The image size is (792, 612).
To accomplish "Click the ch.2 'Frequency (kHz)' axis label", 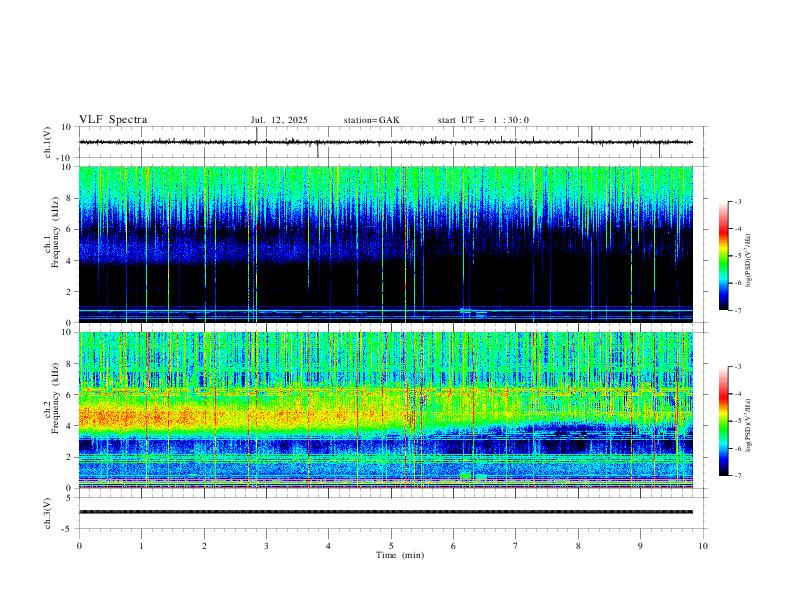I will (56, 398).
